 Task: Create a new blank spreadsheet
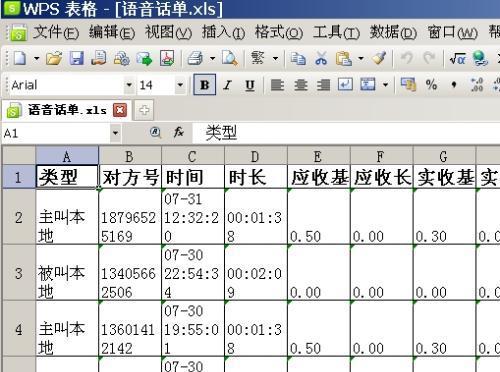point(20,59)
